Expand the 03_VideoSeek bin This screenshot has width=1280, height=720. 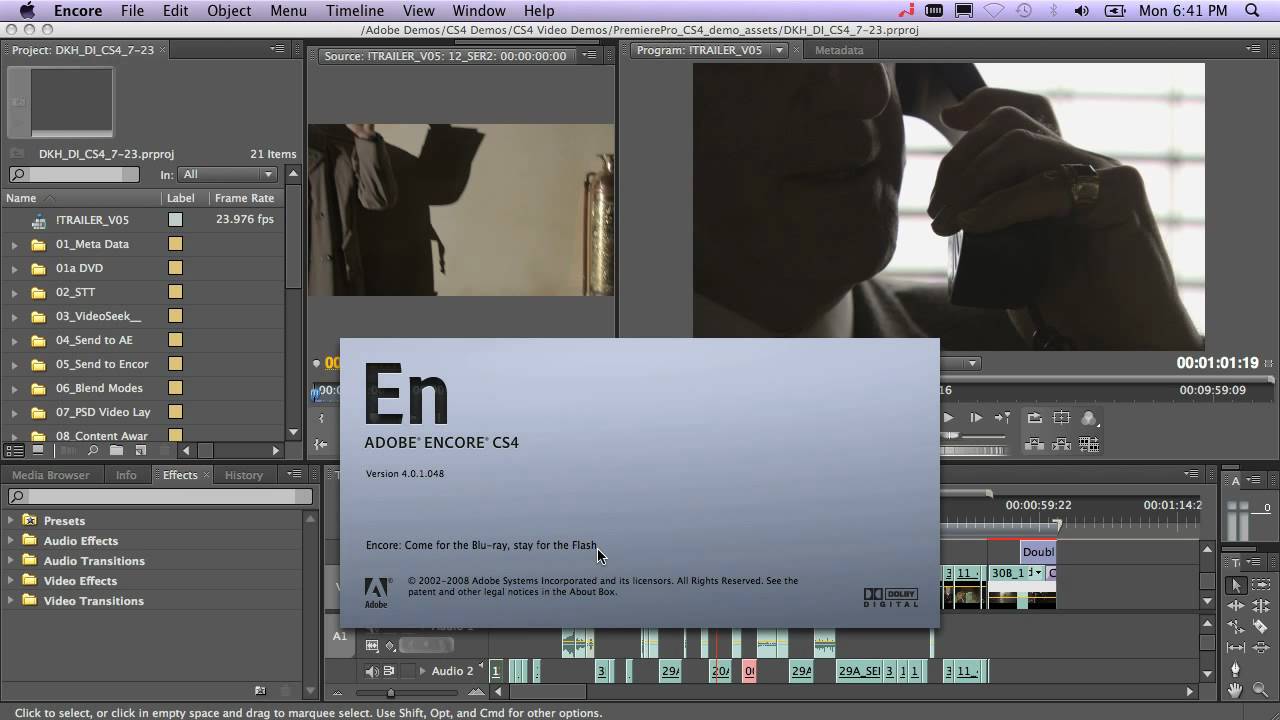point(14,316)
